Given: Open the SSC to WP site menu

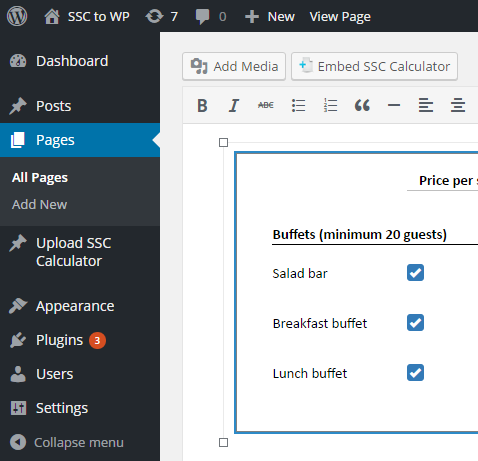Looking at the screenshot, I should (x=87, y=16).
